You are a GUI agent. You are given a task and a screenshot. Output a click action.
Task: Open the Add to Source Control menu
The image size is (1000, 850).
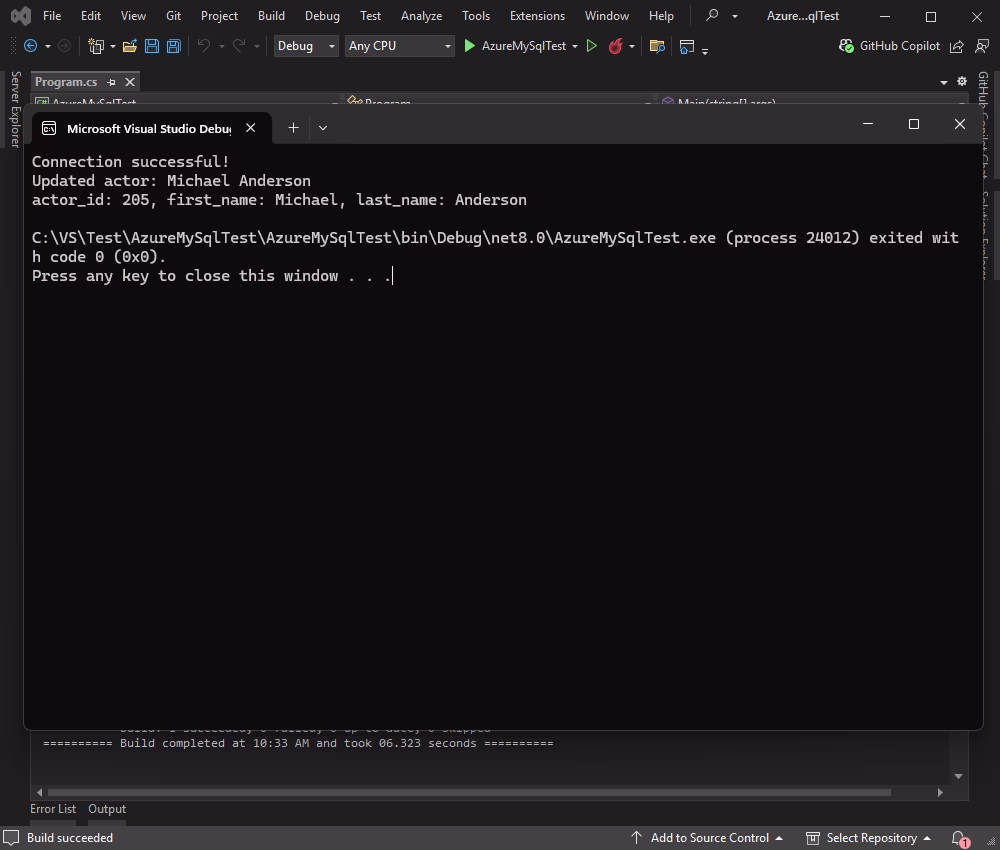tap(710, 838)
